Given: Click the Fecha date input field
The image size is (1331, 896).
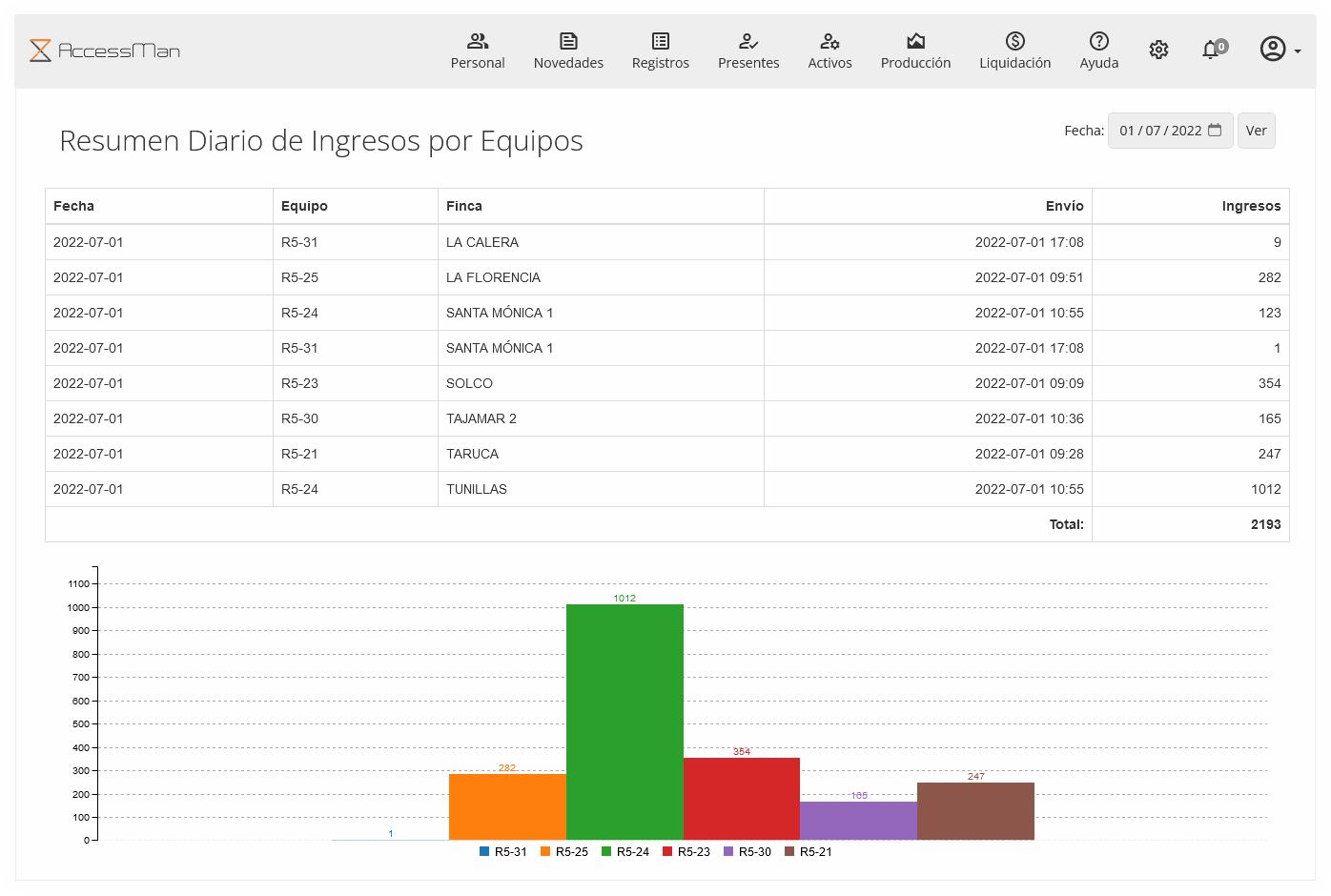Looking at the screenshot, I should coord(1159,131).
